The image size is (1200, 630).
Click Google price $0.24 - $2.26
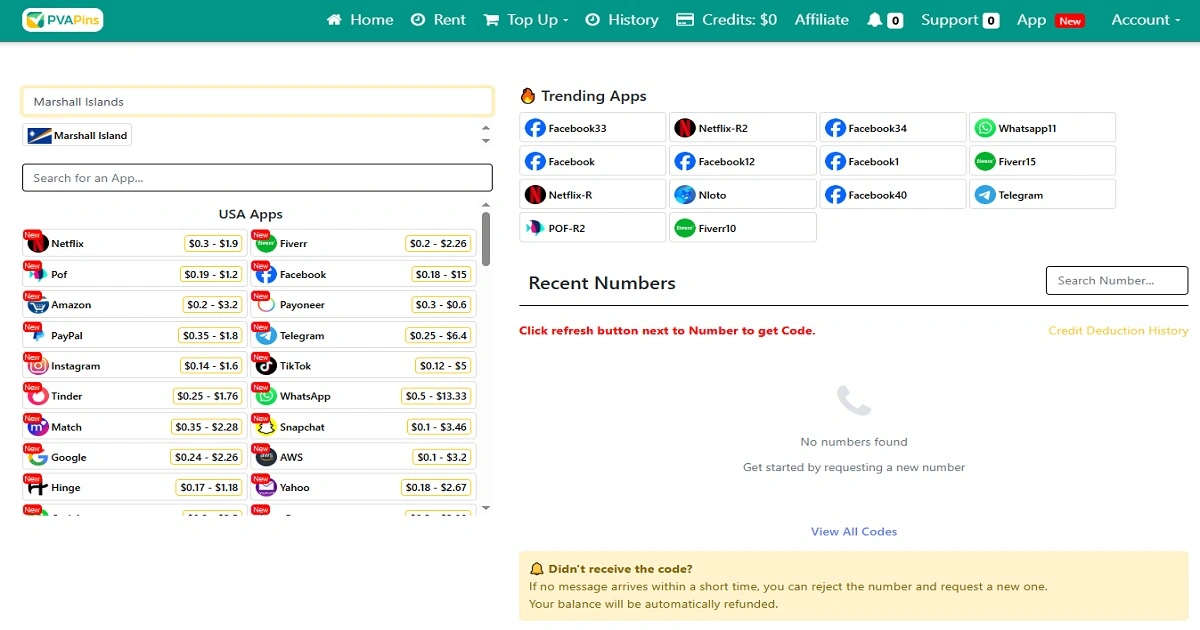[207, 457]
